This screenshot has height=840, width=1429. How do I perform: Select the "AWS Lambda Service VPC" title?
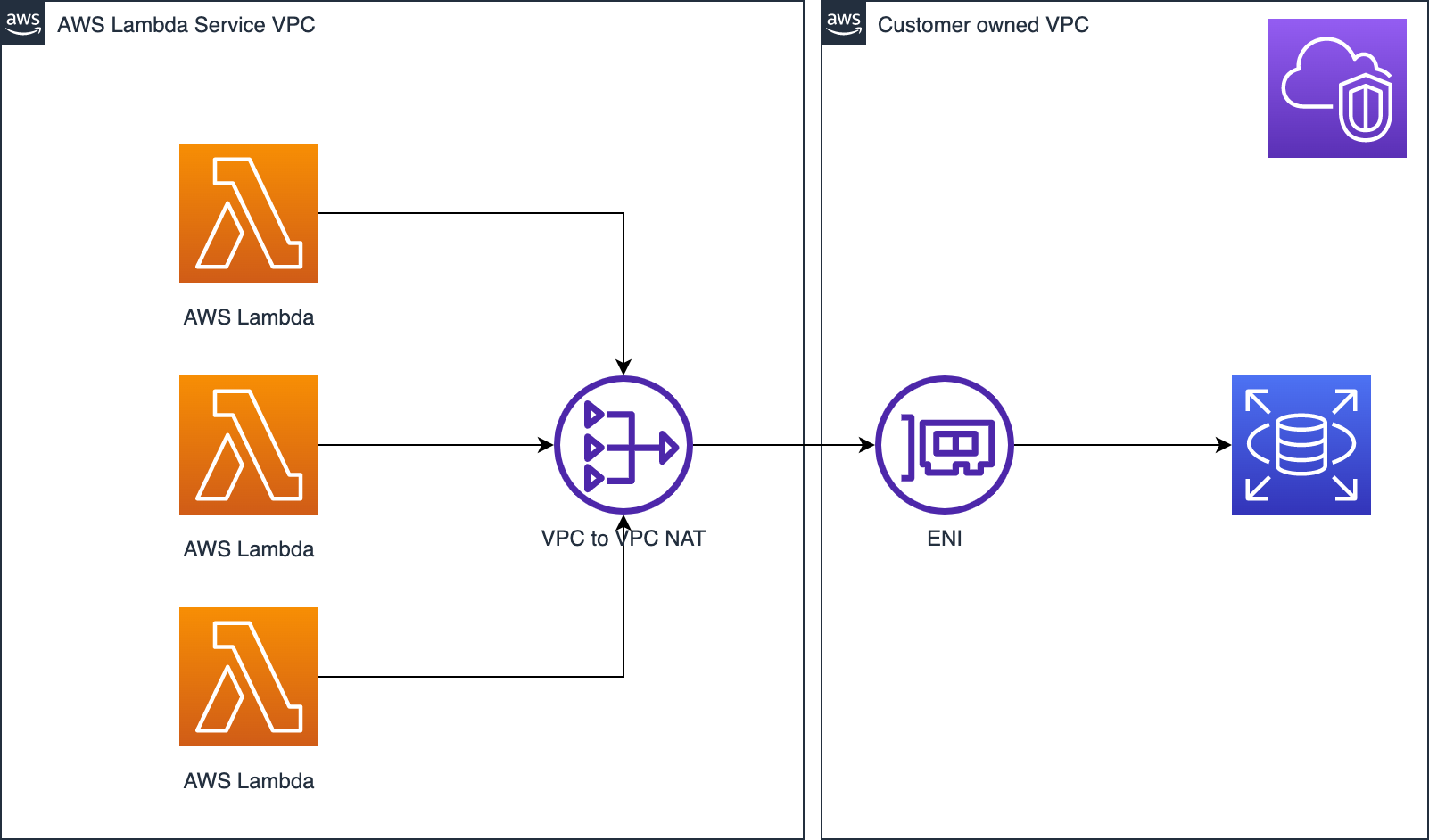(x=186, y=25)
